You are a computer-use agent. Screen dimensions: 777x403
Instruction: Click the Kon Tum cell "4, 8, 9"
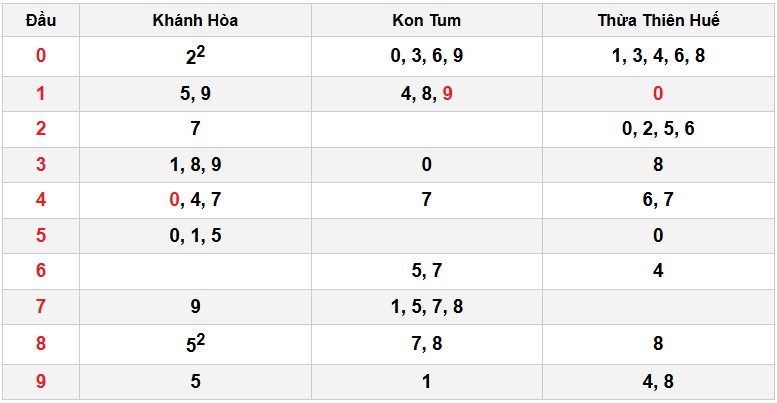tap(426, 93)
